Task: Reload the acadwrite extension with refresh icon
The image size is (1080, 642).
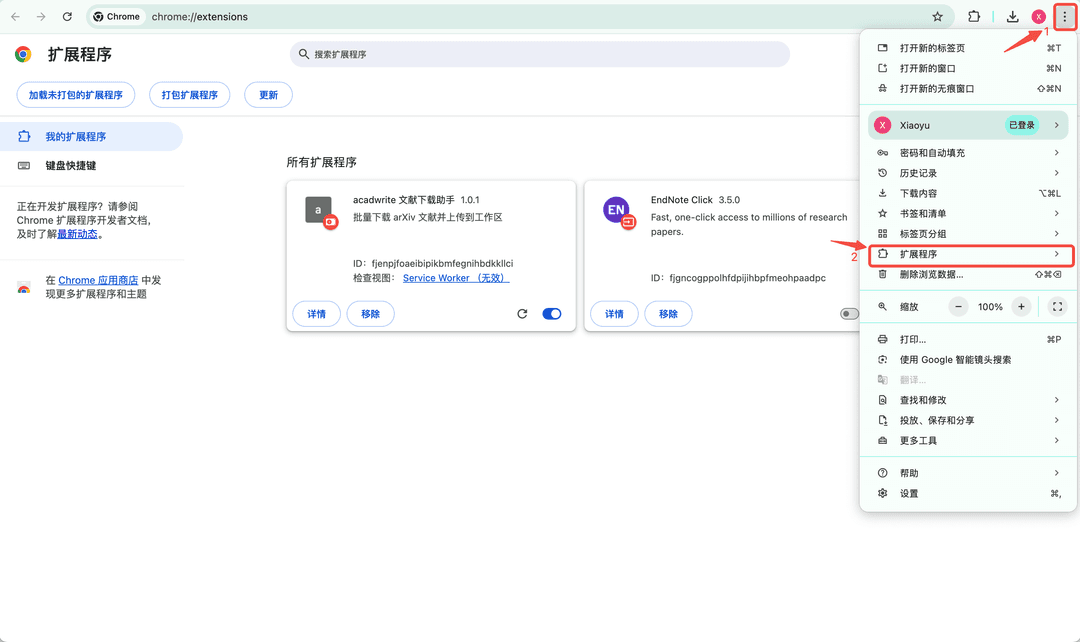Action: click(x=522, y=314)
